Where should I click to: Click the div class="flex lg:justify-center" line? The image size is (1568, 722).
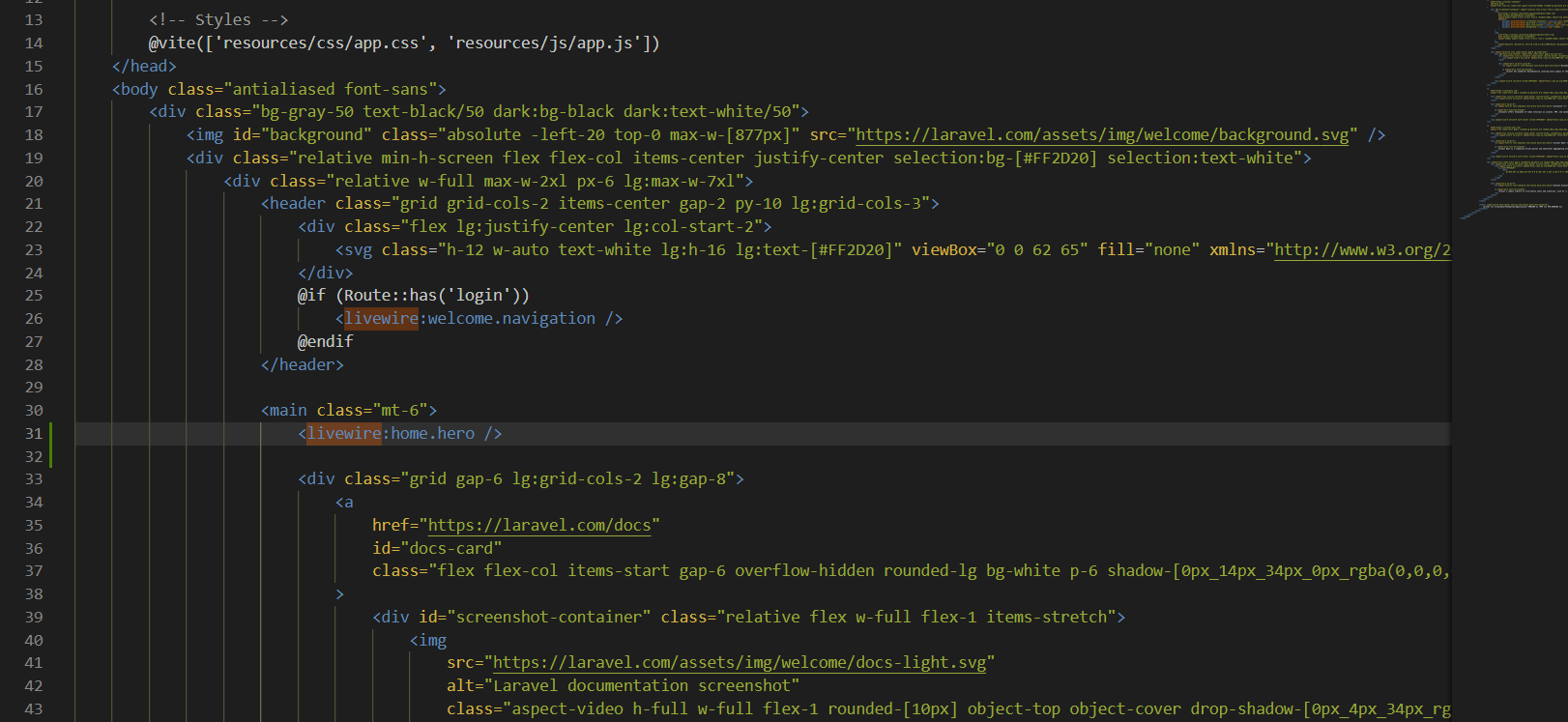tap(535, 227)
